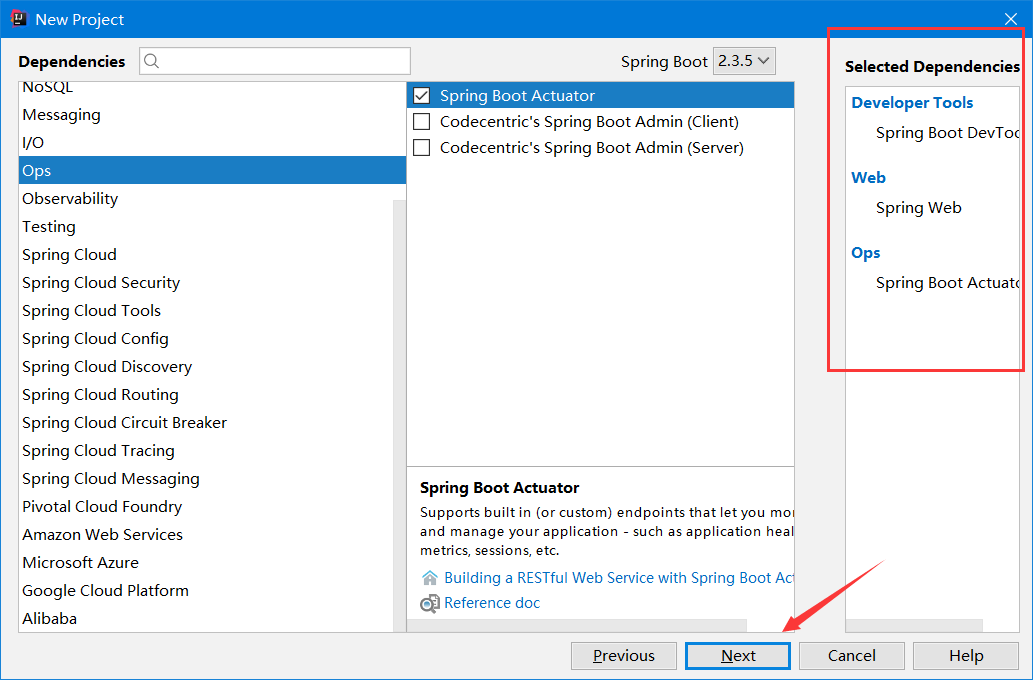
Task: Click the Previous button
Action: [623, 656]
